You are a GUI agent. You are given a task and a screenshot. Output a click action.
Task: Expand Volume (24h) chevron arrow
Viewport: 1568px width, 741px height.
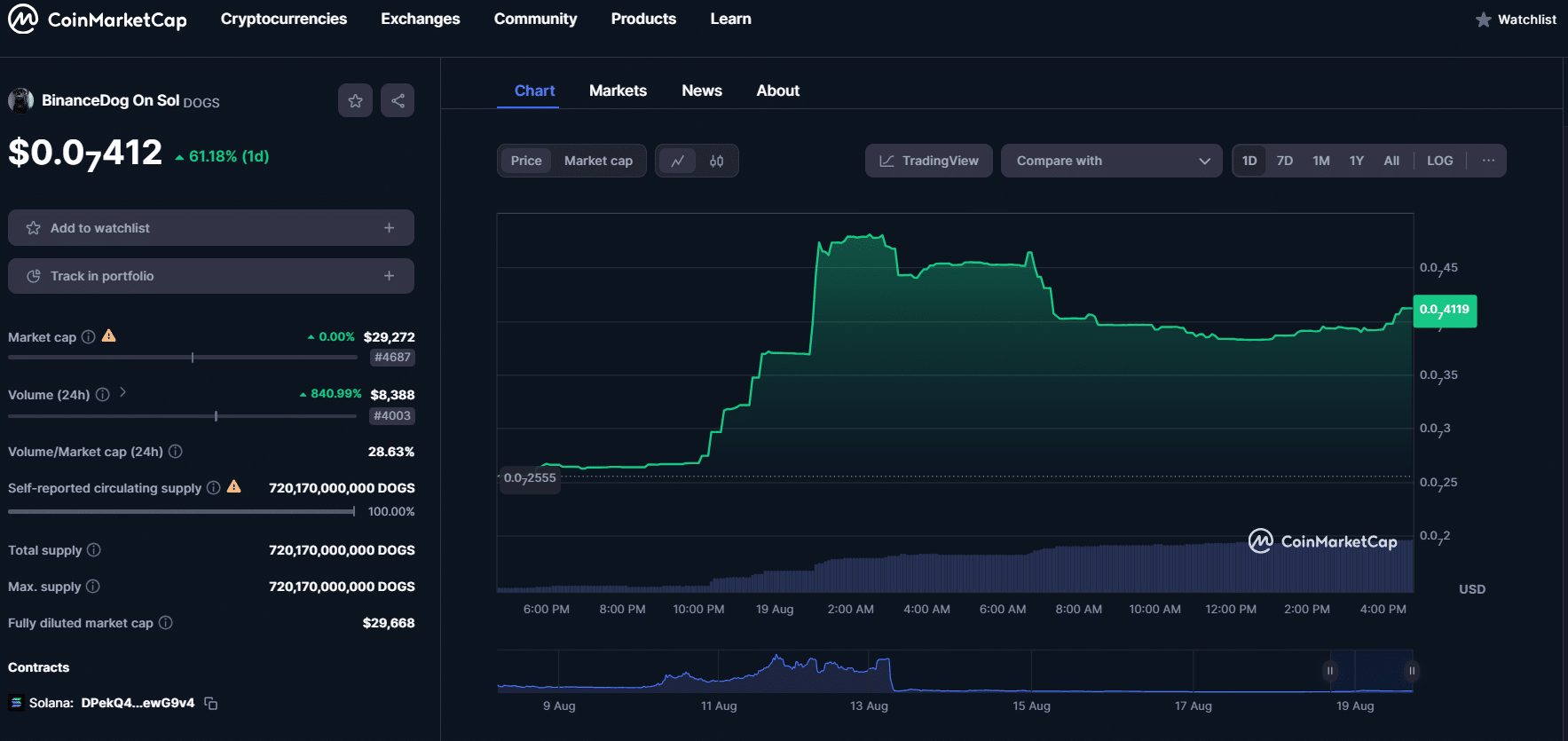122,392
